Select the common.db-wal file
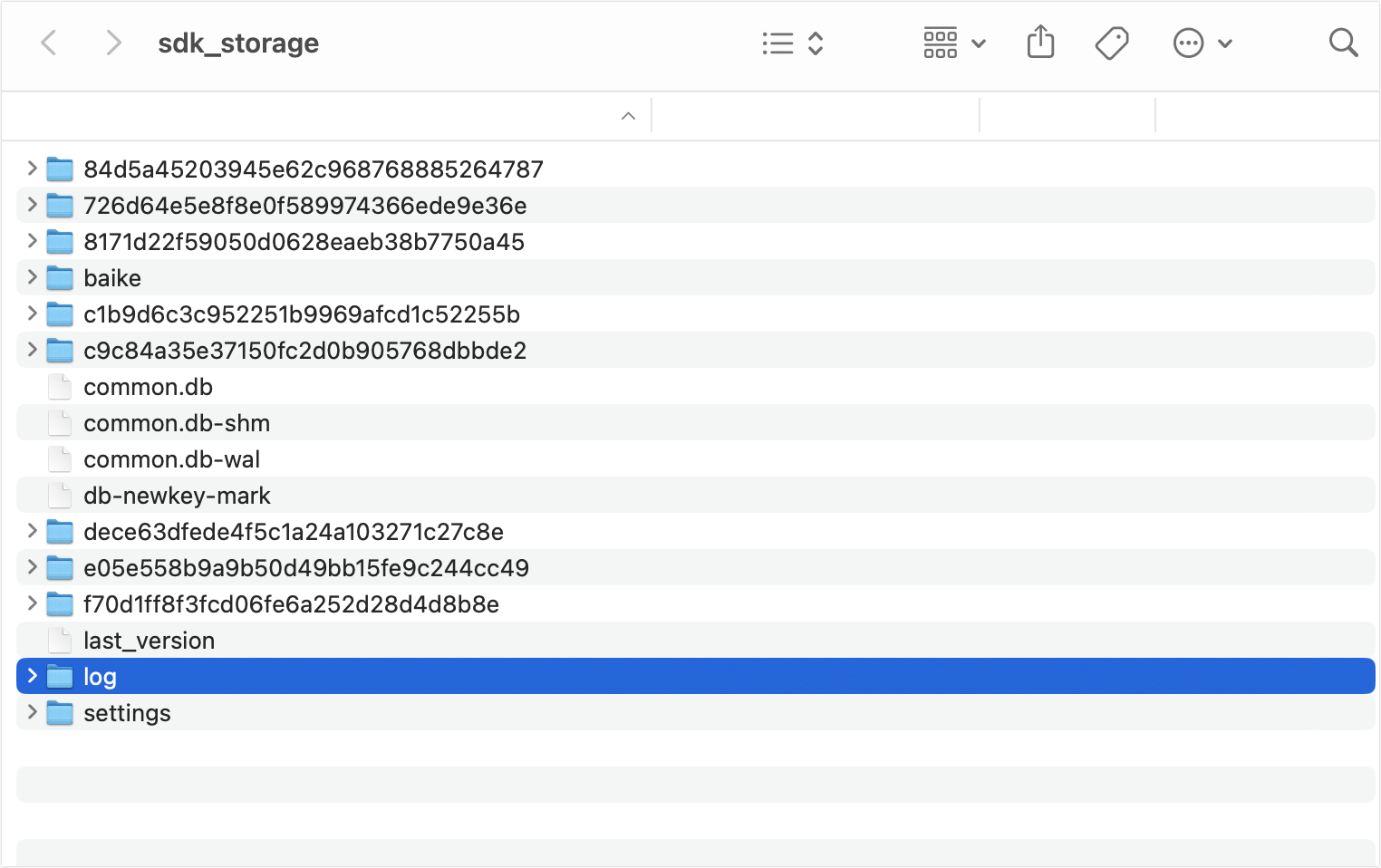The image size is (1381, 868). (x=171, y=459)
